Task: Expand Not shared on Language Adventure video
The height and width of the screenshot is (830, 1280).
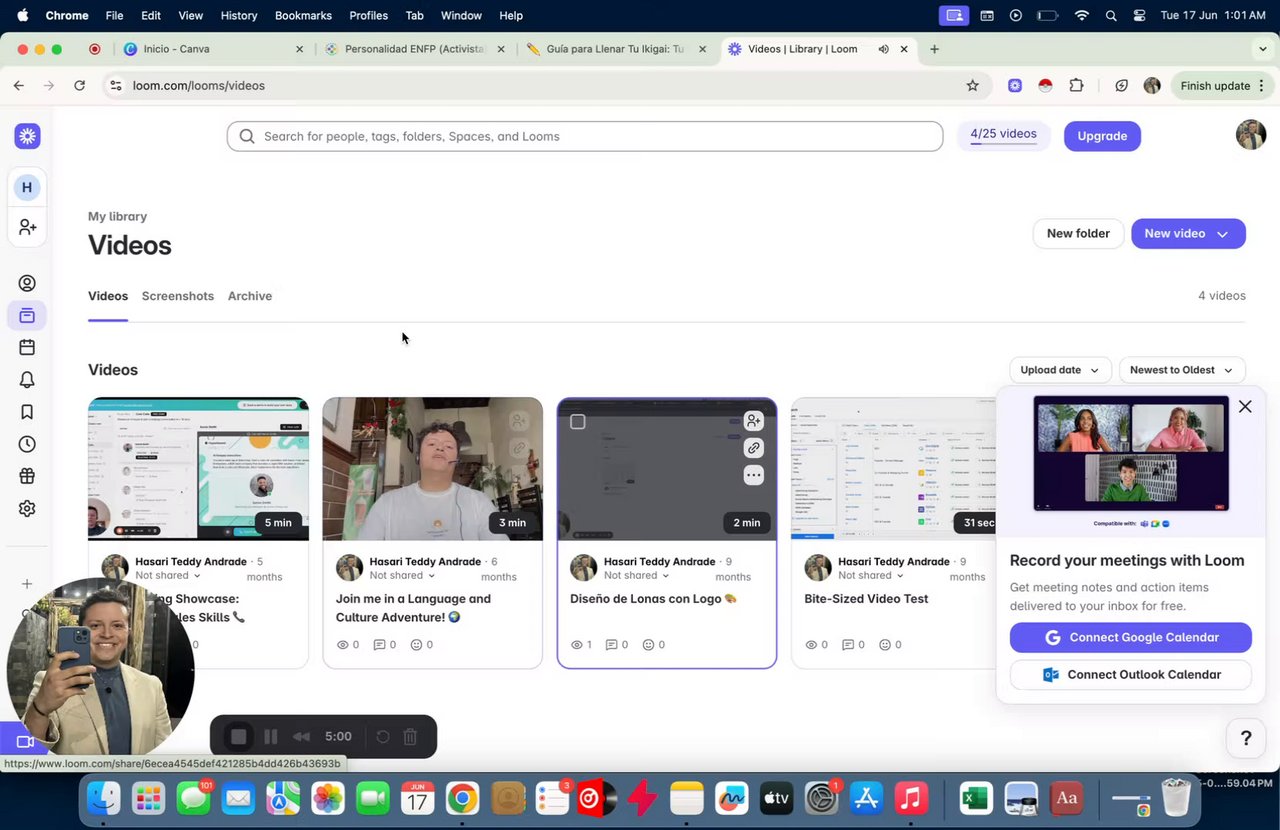Action: point(403,576)
